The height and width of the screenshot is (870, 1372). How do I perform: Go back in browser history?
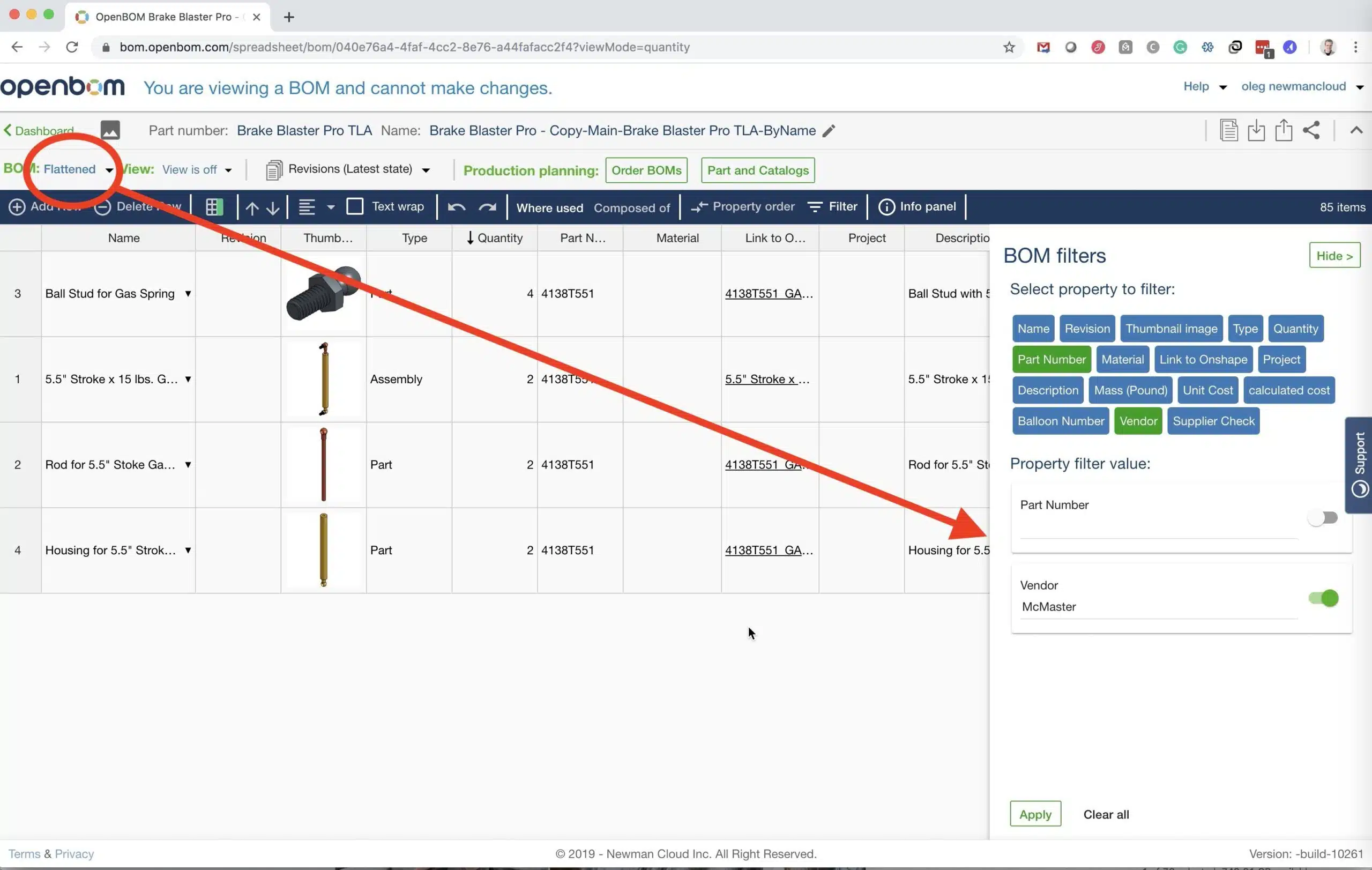click(x=17, y=47)
